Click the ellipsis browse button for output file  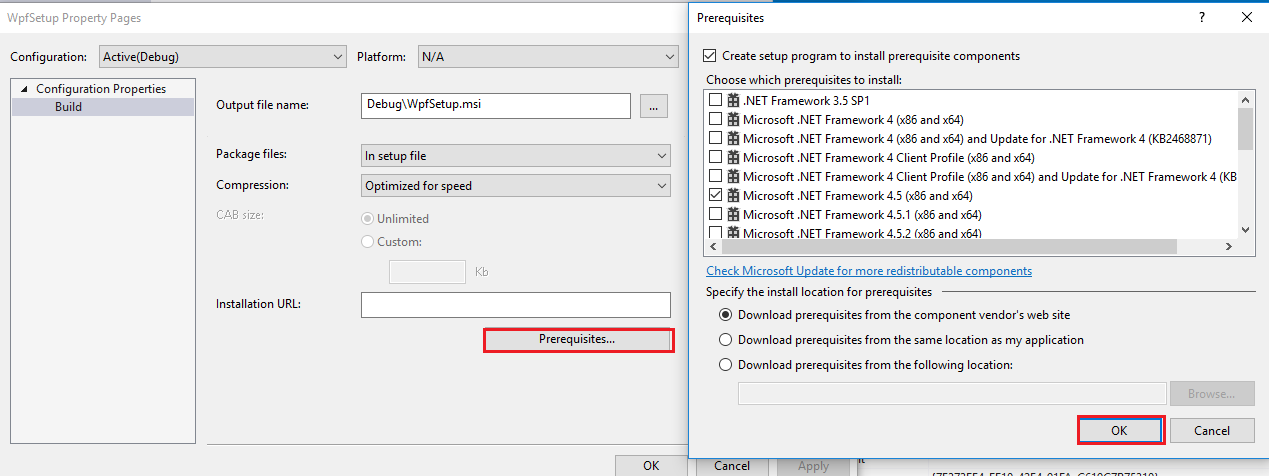tap(654, 106)
